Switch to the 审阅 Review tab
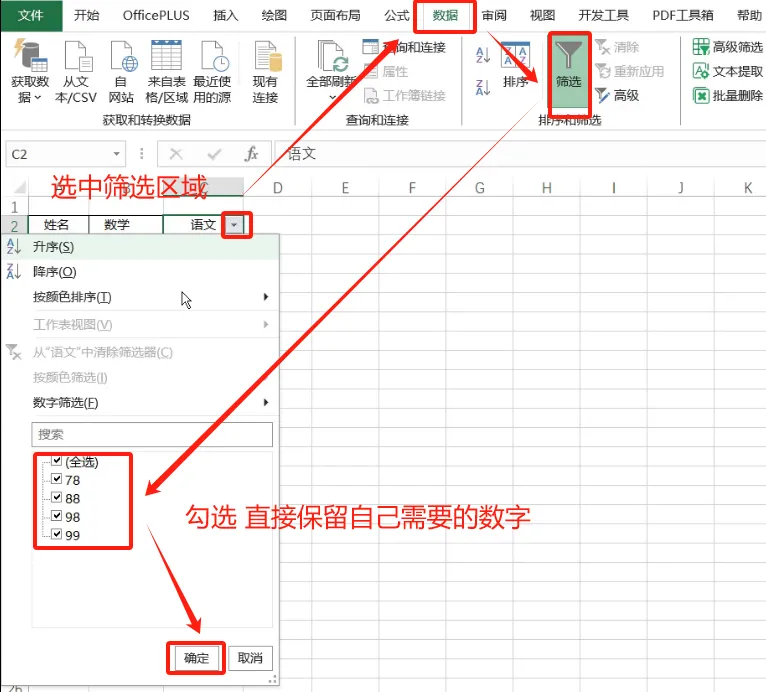Viewport: 766px width, 692px height. (x=494, y=16)
